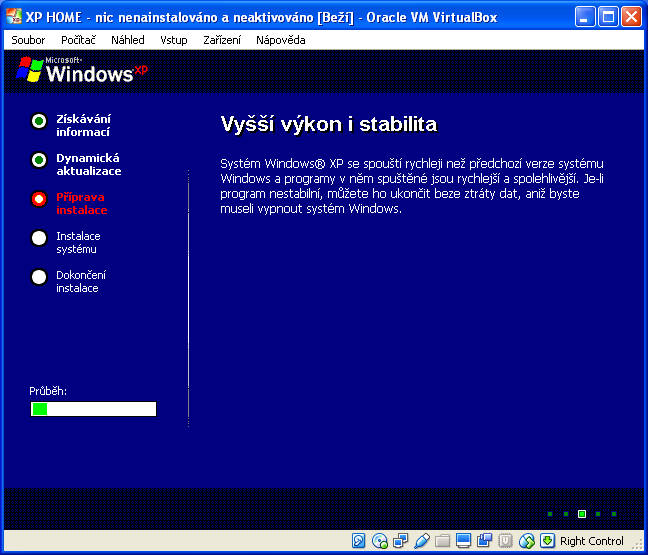Click the VirtualBox window title bar text

pyautogui.click(x=261, y=17)
